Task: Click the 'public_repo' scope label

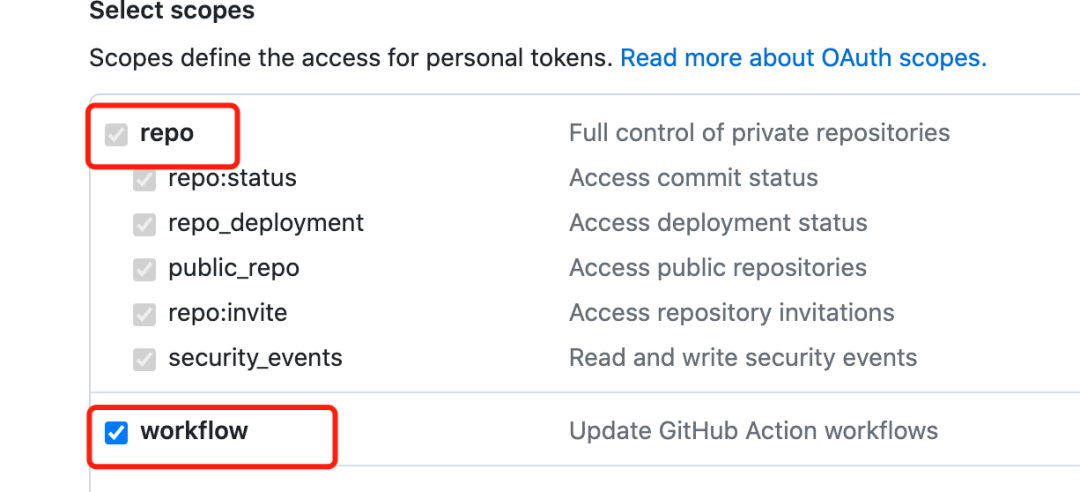Action: (234, 268)
